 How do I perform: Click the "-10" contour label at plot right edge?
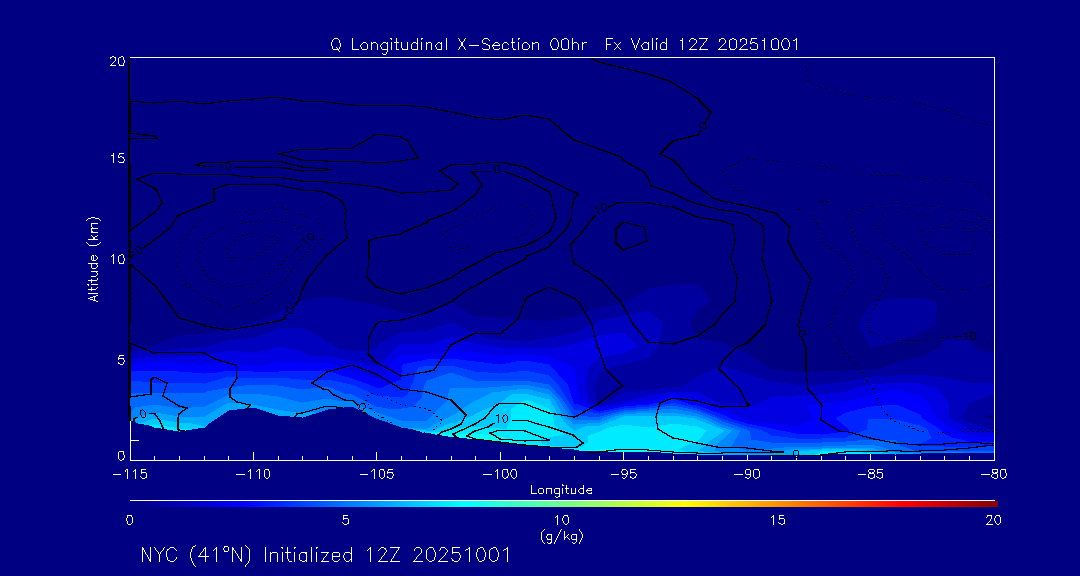(x=966, y=336)
